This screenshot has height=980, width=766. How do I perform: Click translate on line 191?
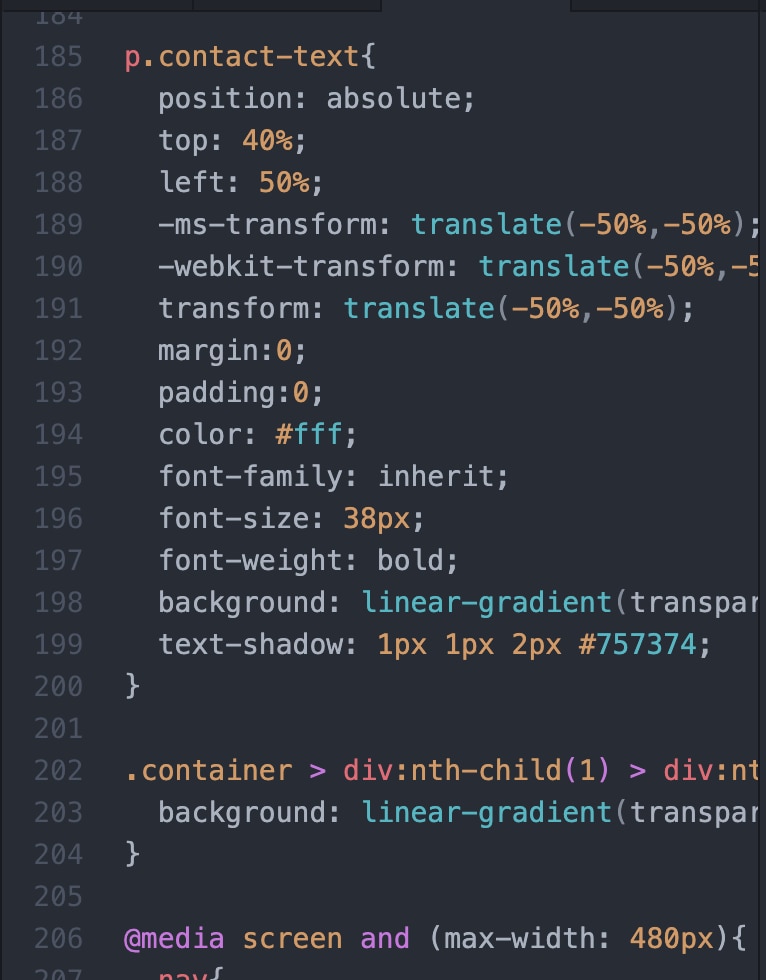419,309
